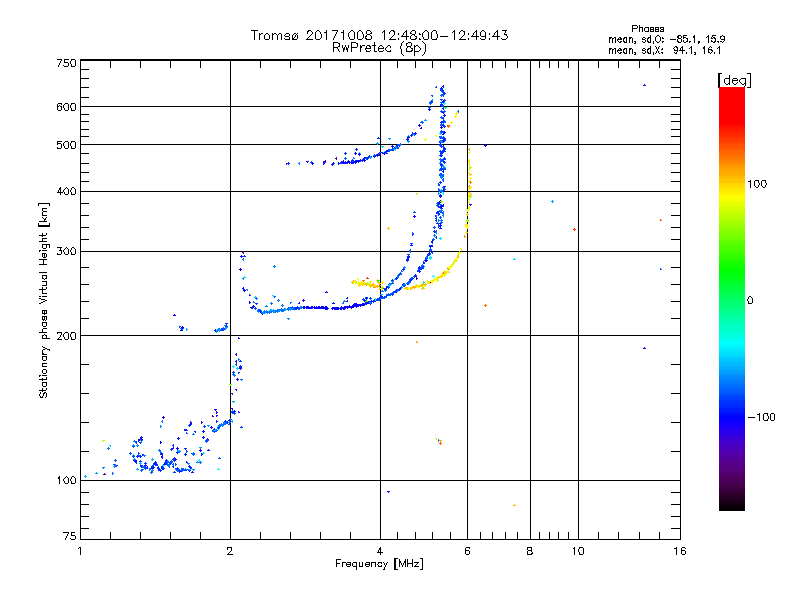
Task: Click the y-axis tick label '600'
Action: [67, 107]
